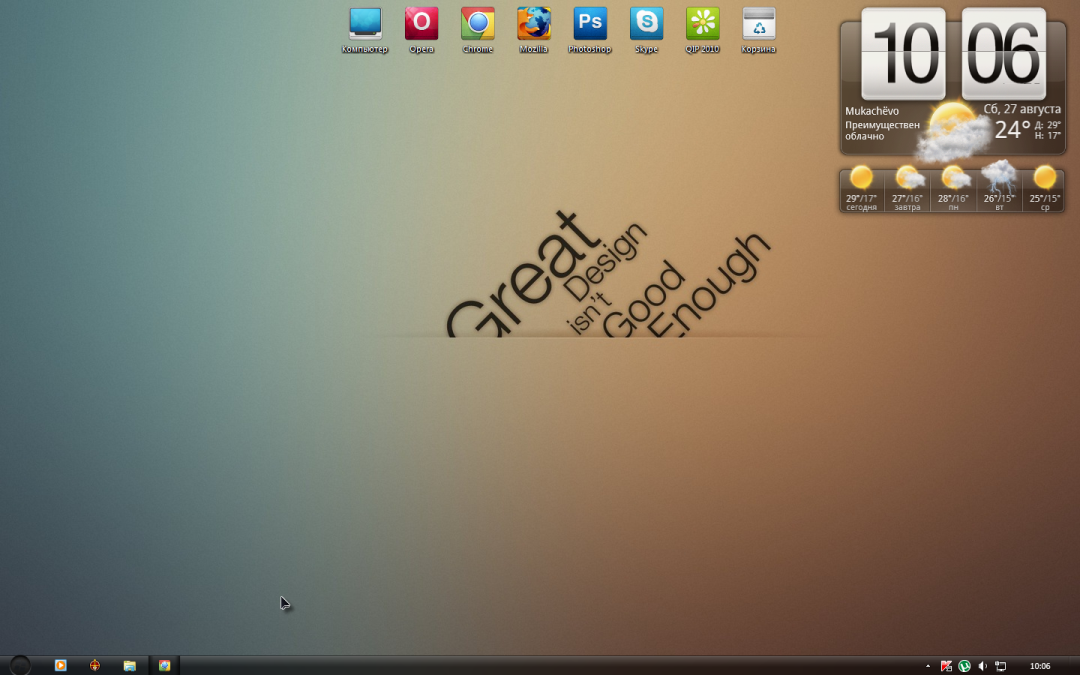Open Windows Explorer folder in taskbar

[x=129, y=665]
